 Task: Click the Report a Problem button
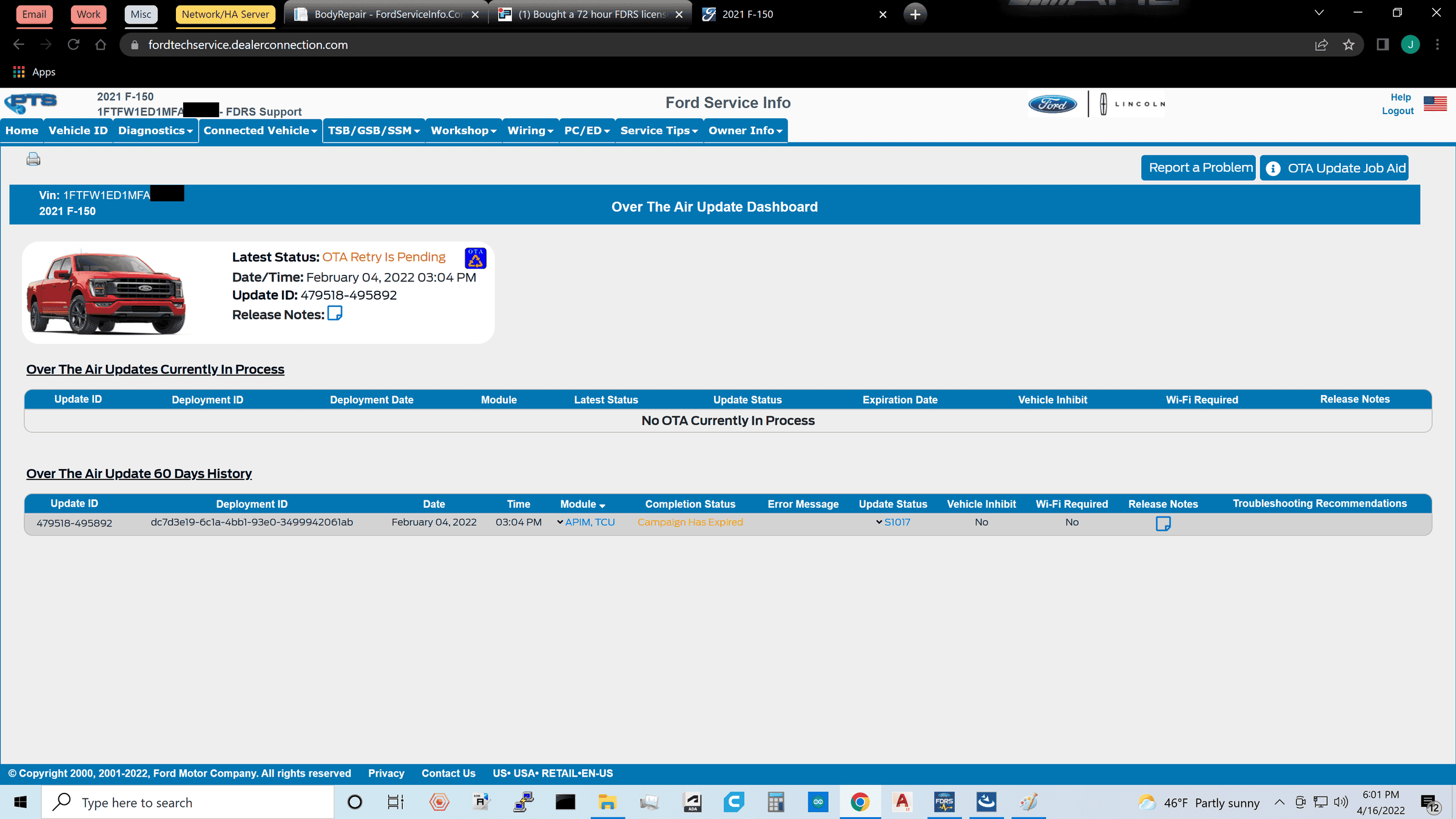[1199, 168]
